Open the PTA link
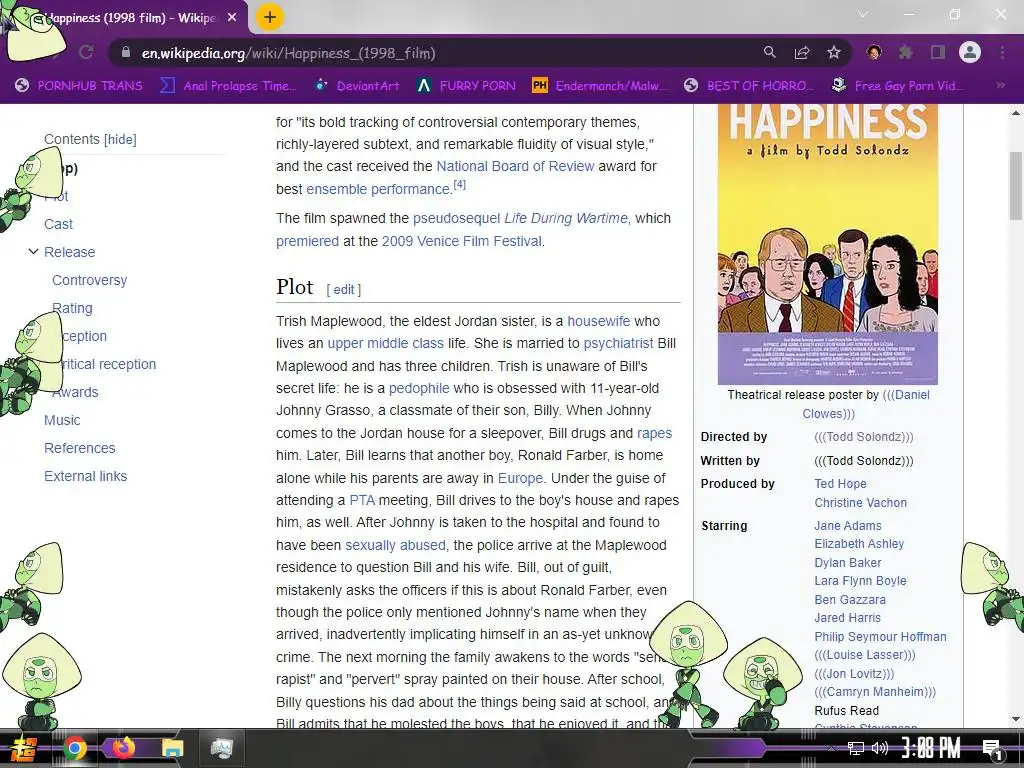 click(362, 500)
